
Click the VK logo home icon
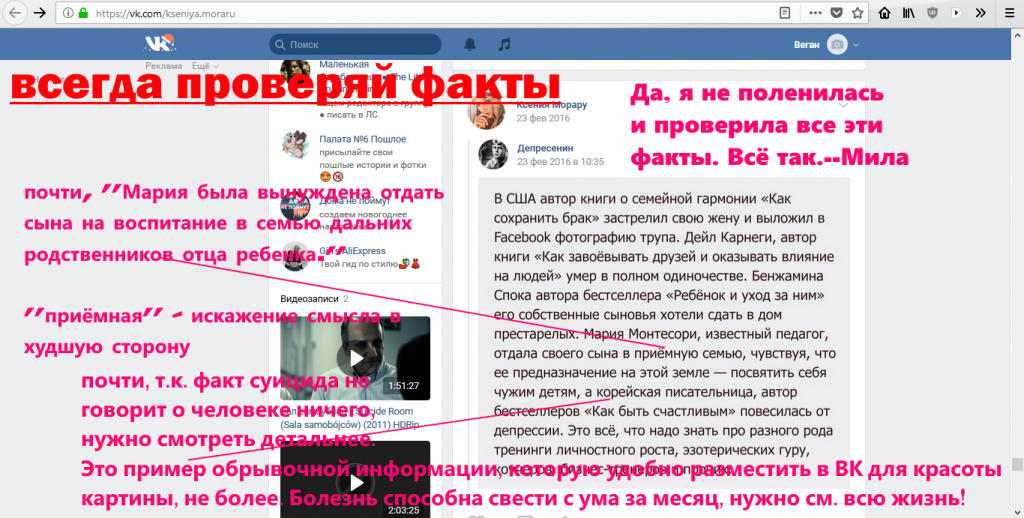click(159, 44)
